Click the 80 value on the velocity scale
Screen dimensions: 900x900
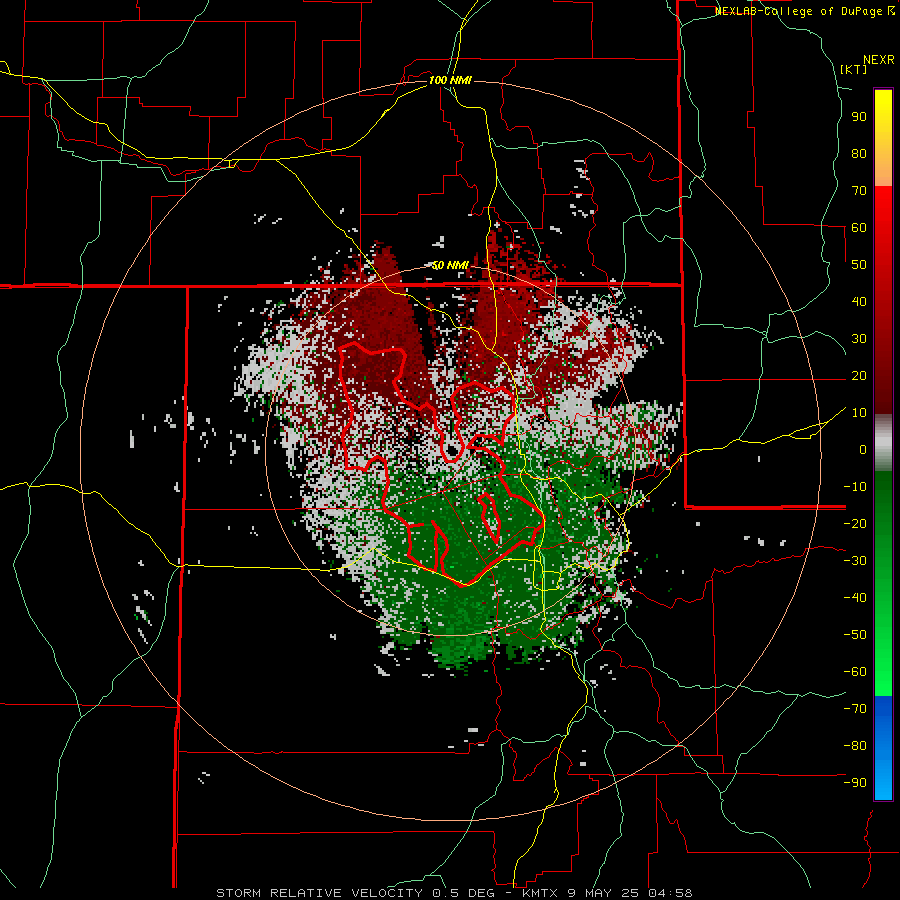tap(859, 154)
